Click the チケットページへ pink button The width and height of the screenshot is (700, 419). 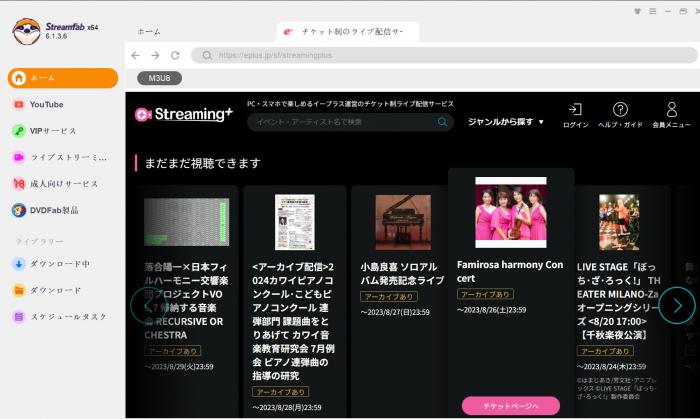coord(511,406)
